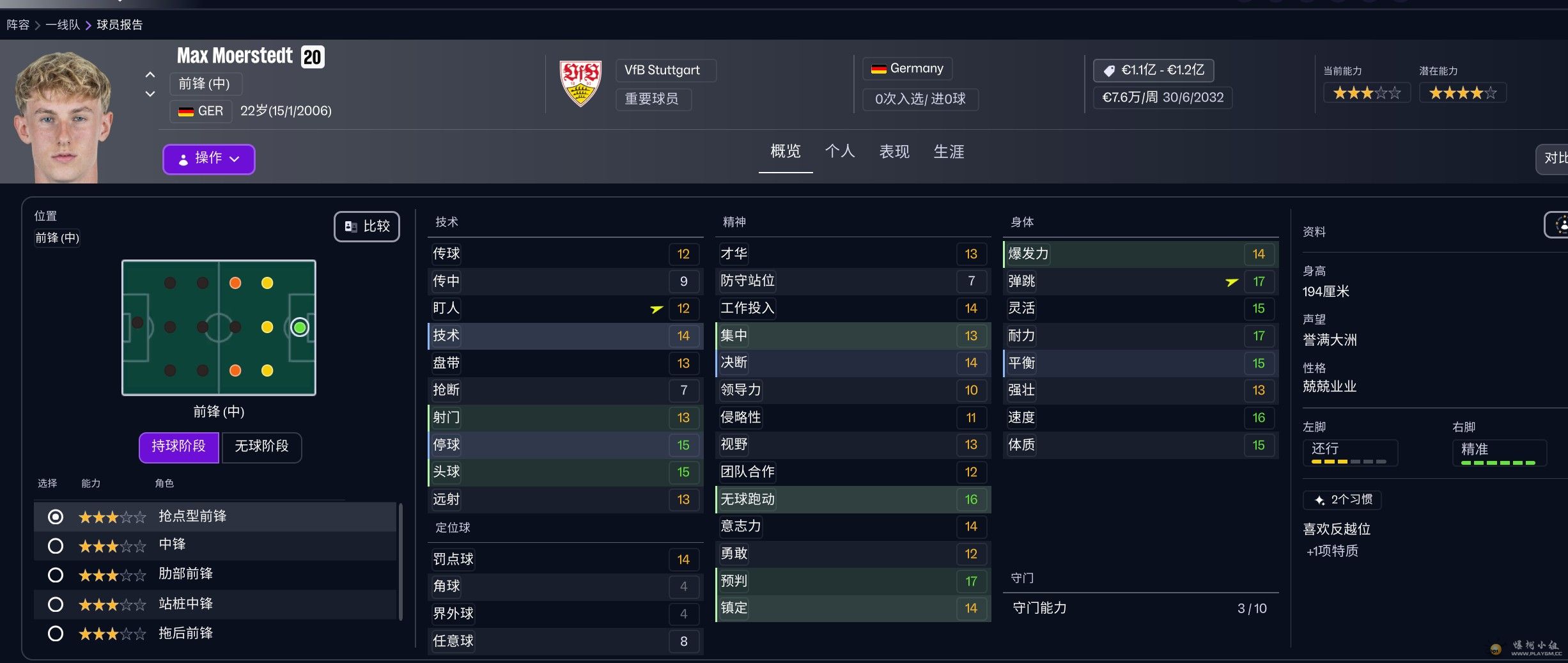Go to next player with down chevron
Screen dimensions: 1568x663
pyautogui.click(x=150, y=94)
